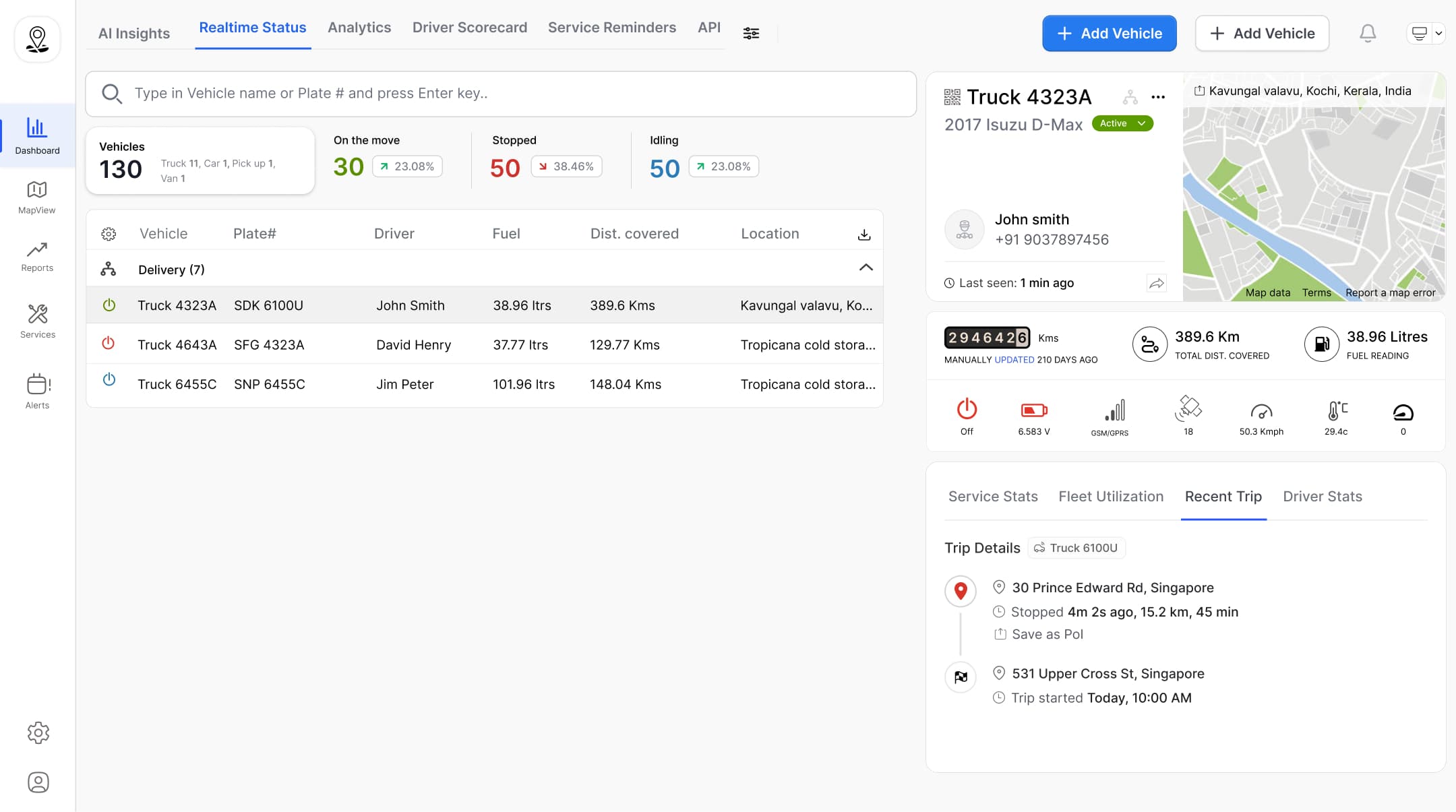Viewport: 1456px width, 812px height.
Task: Click the app logo pin icon
Action: click(x=37, y=40)
